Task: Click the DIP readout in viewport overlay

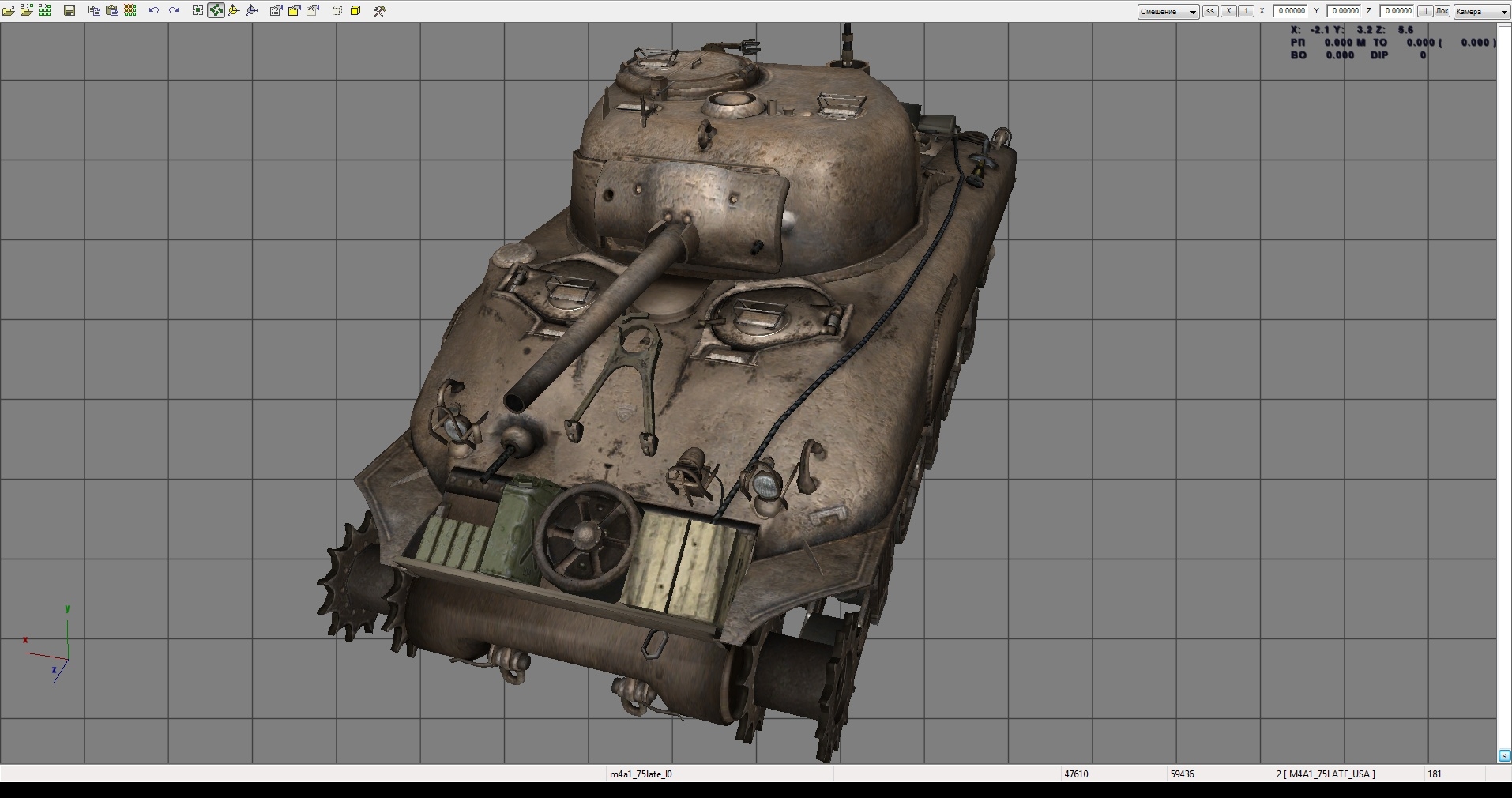Action: (x=1397, y=55)
